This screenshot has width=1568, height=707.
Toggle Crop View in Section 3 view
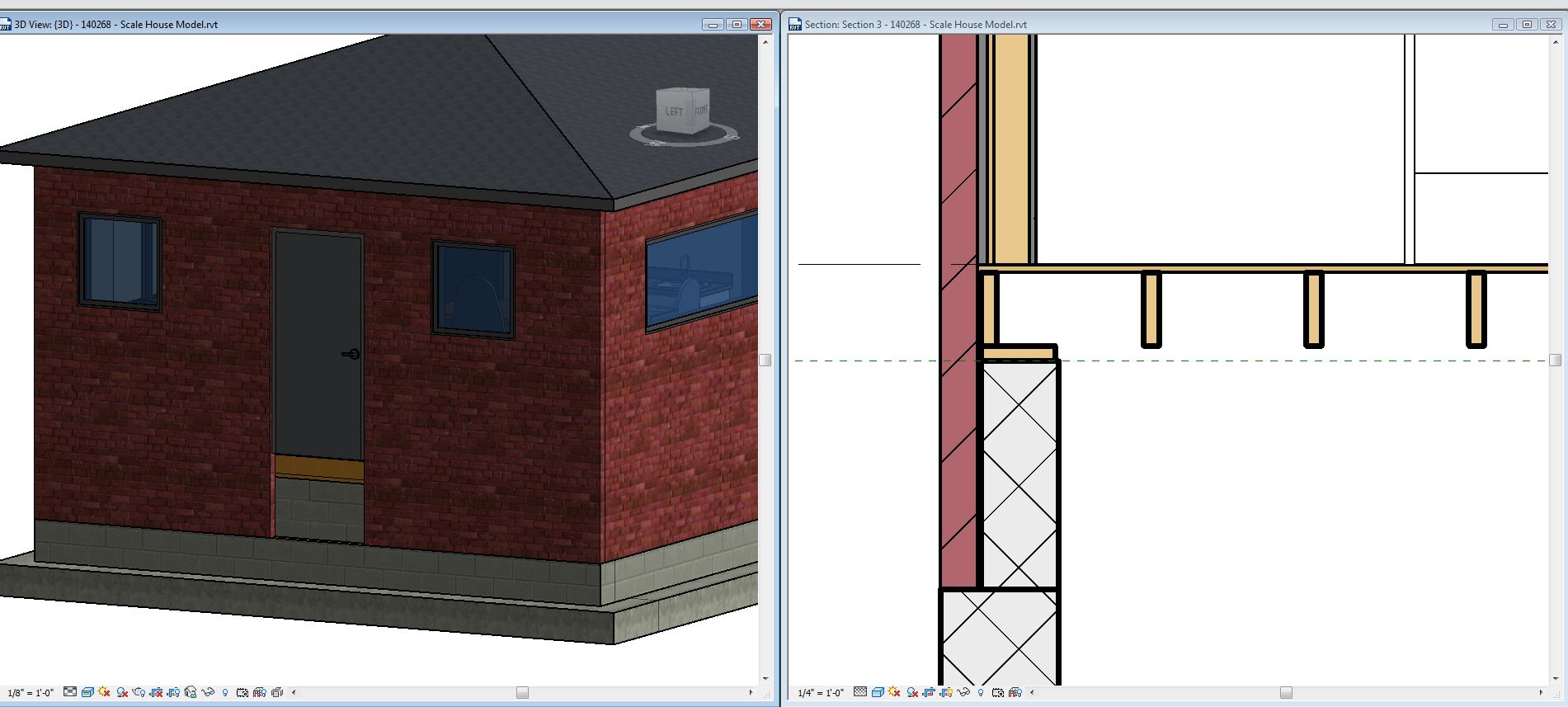930,692
